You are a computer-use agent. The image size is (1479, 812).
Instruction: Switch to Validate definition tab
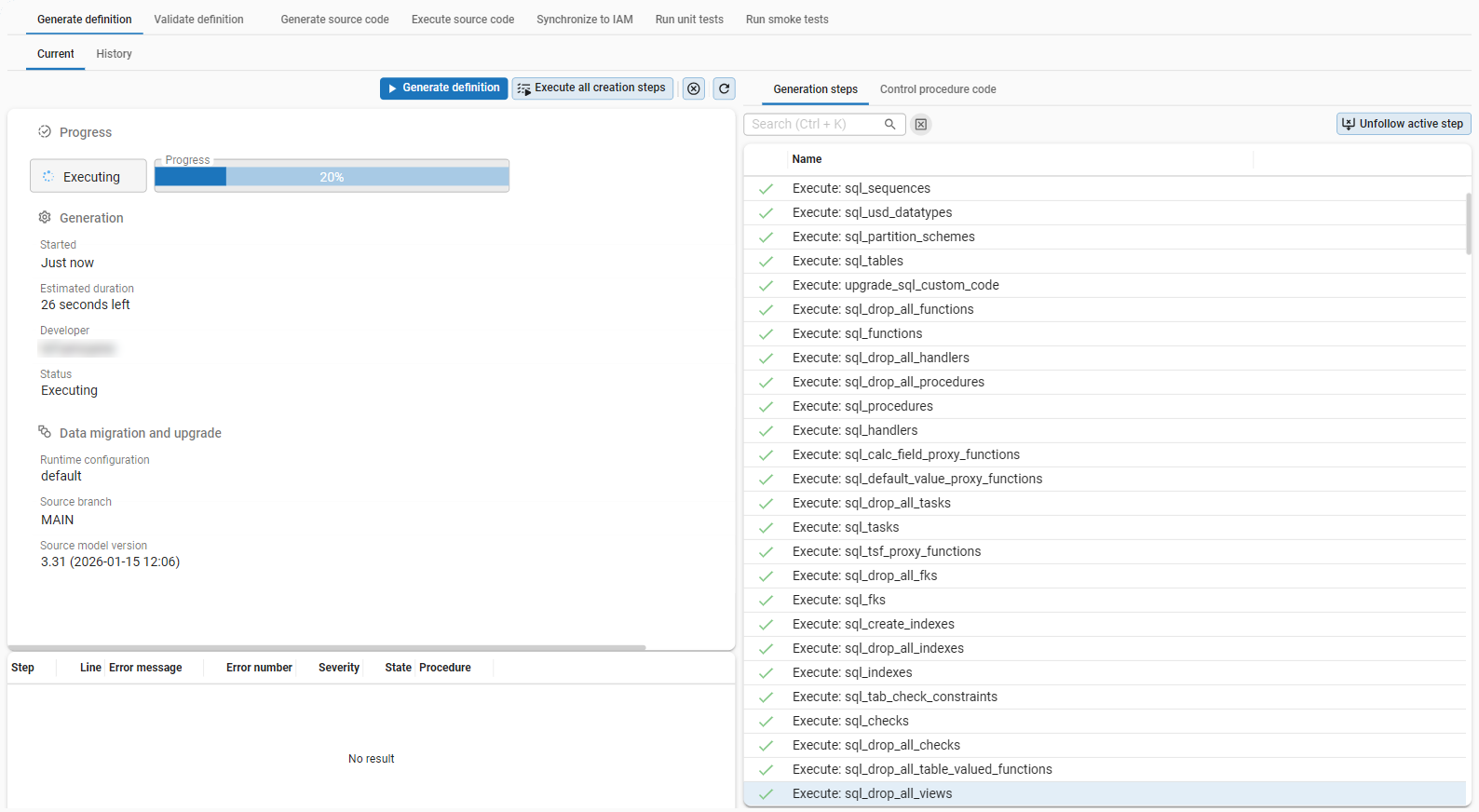(x=198, y=20)
